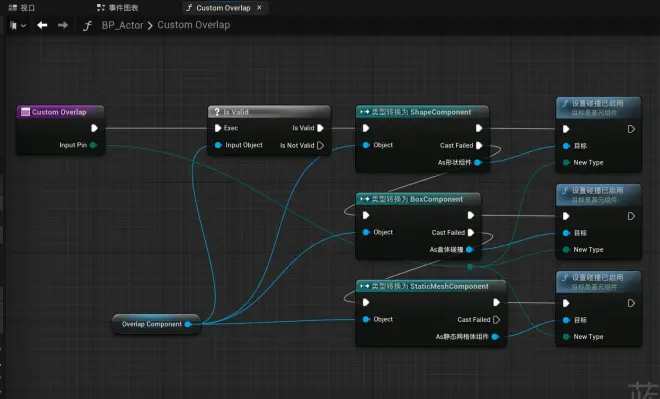The height and width of the screenshot is (399, 660).
Task: Select the bottom 设置碰撞已启用 node header
Action: [x=599, y=282]
